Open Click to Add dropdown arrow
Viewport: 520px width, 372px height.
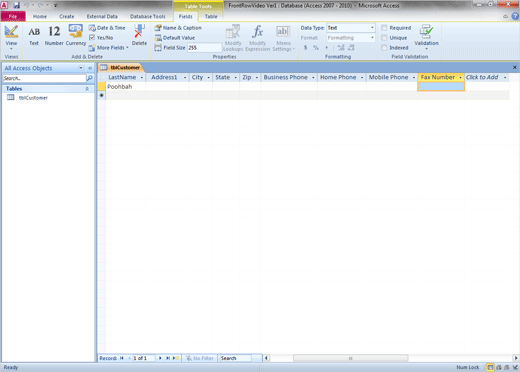coord(505,77)
